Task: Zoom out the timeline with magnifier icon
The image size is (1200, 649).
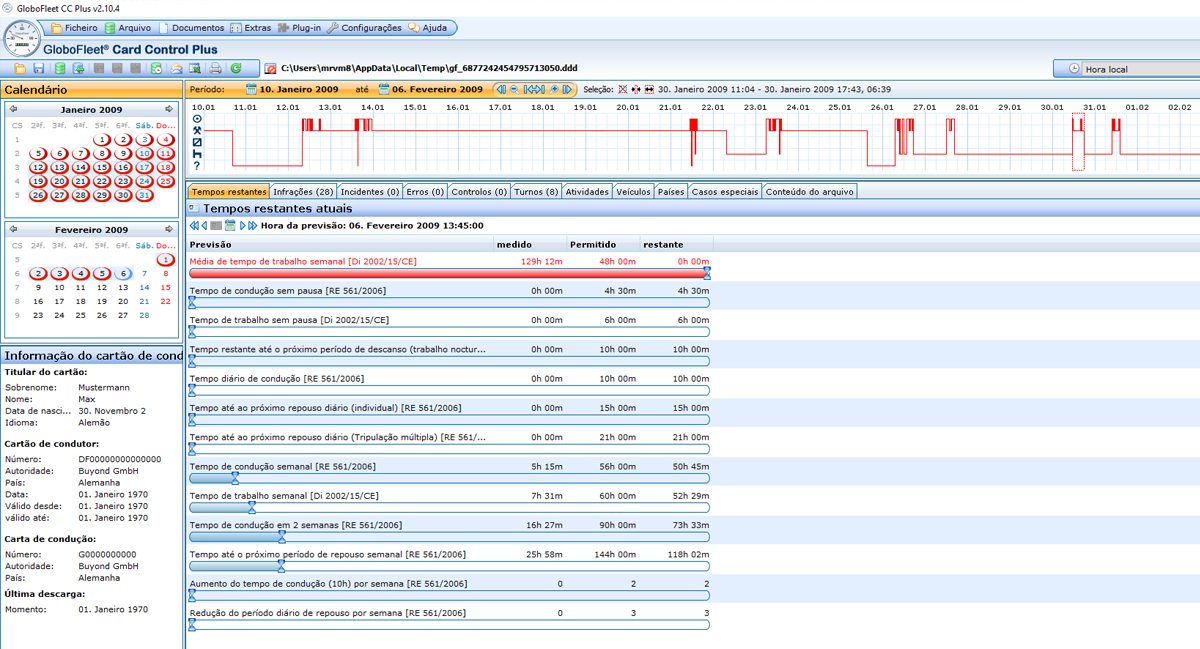Action: click(x=514, y=89)
